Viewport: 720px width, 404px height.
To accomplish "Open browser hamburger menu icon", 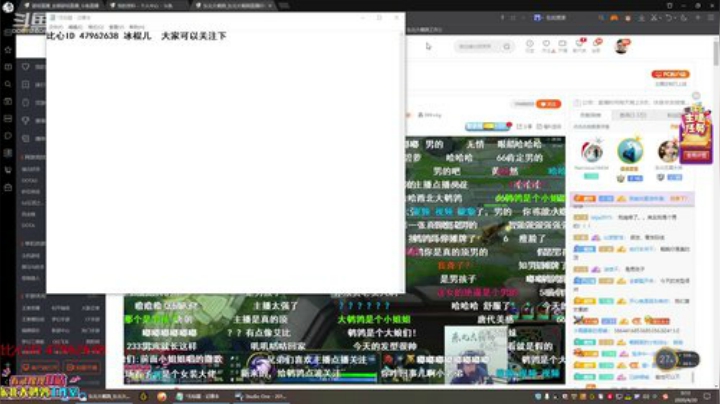I will click(x=711, y=17).
